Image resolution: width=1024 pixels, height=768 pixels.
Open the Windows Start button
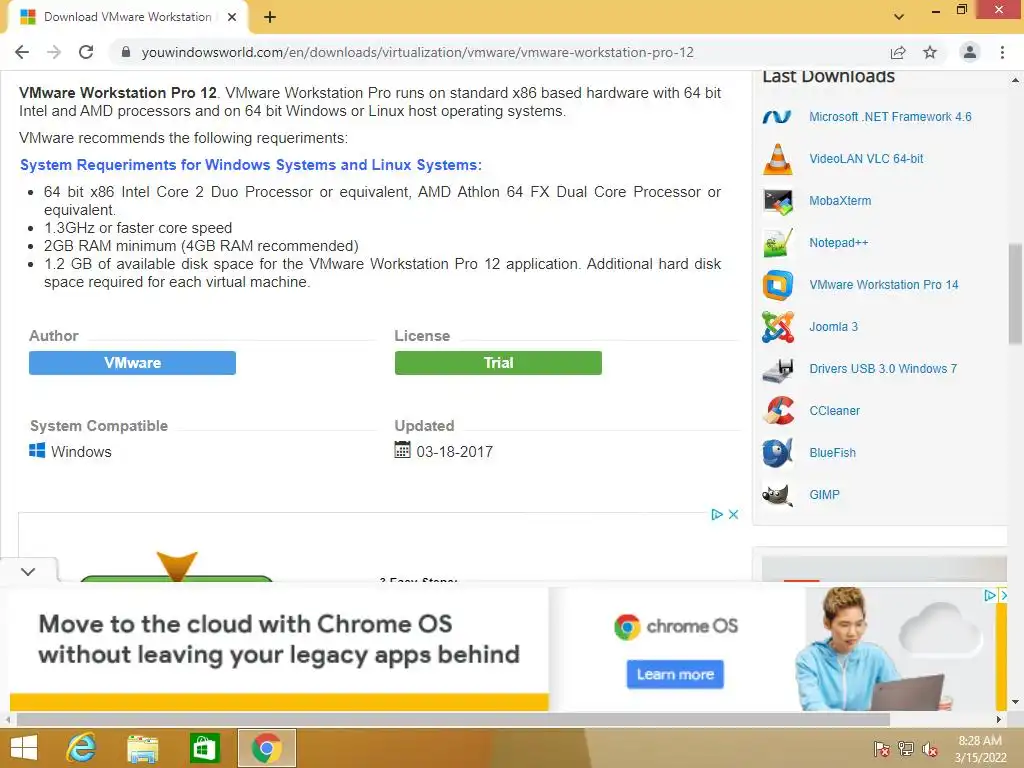24,748
